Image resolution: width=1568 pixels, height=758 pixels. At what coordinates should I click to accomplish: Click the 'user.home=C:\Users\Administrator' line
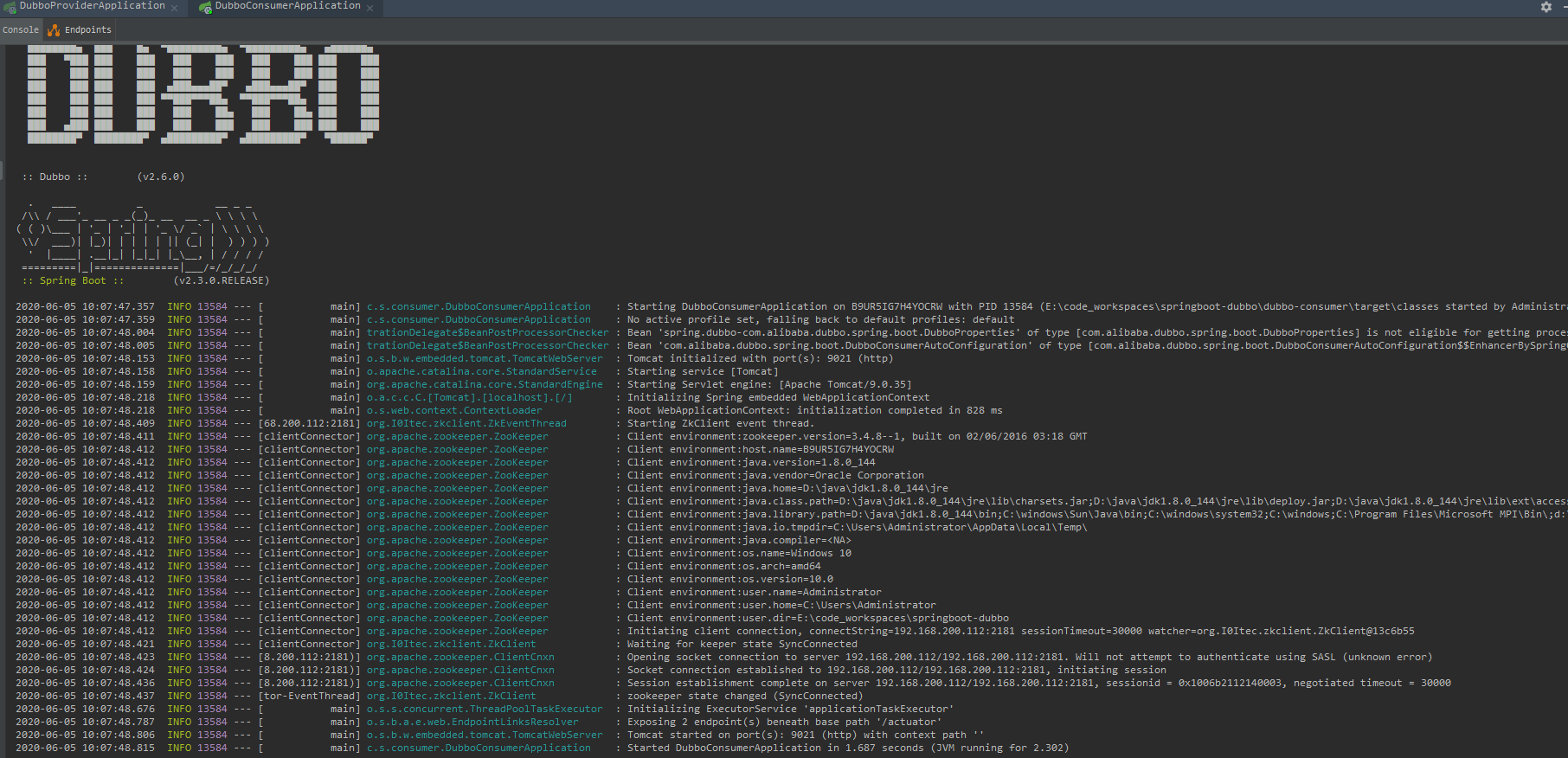pyautogui.click(x=781, y=605)
